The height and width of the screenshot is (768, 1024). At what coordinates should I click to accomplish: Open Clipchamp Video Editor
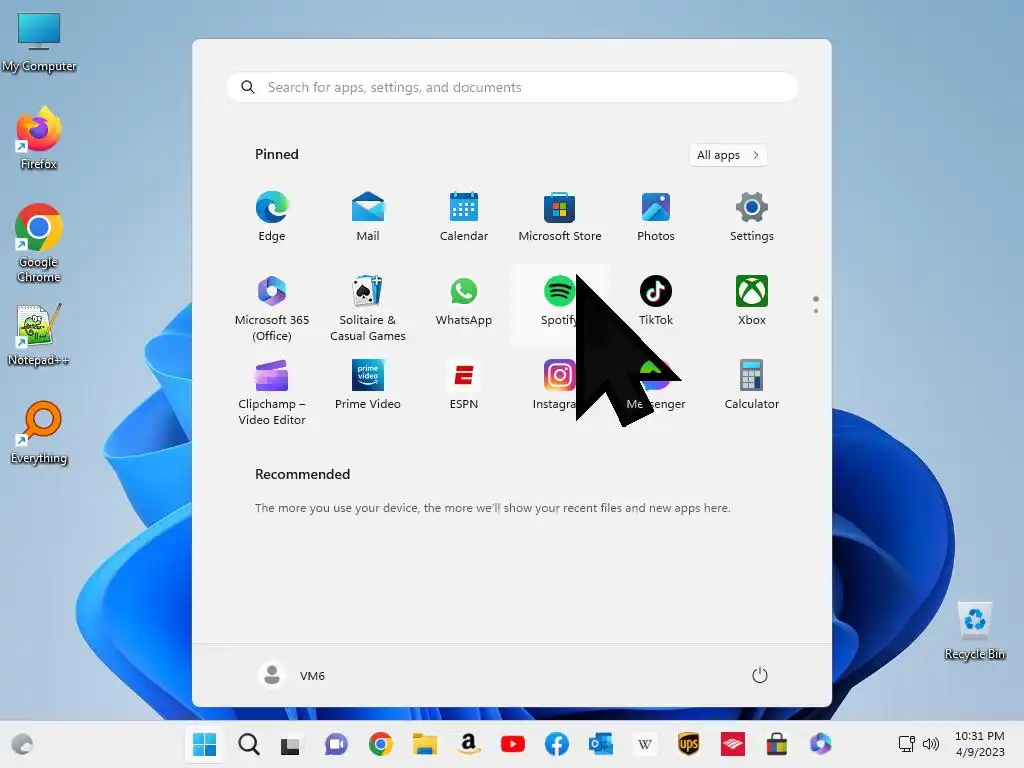pos(272,392)
